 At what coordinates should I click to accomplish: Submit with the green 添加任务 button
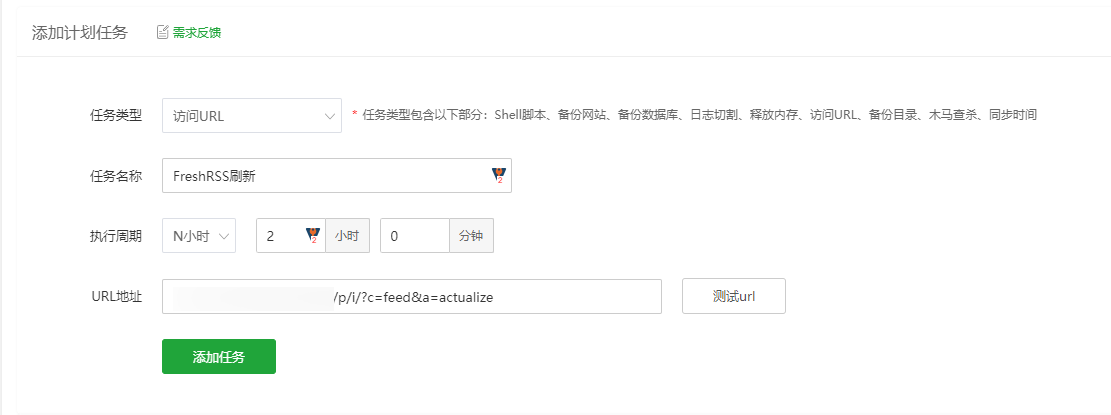pos(219,357)
